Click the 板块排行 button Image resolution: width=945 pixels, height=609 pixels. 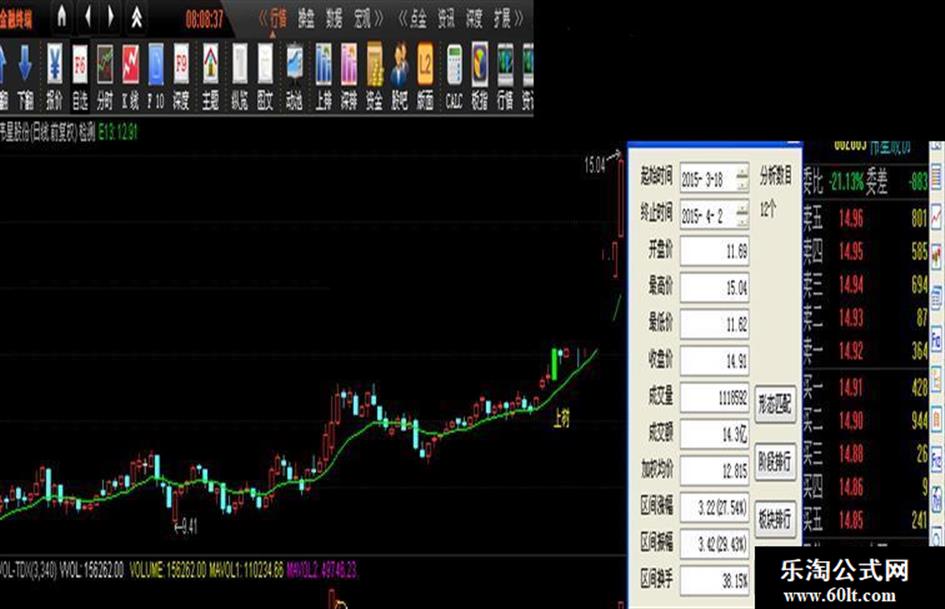tap(775, 519)
